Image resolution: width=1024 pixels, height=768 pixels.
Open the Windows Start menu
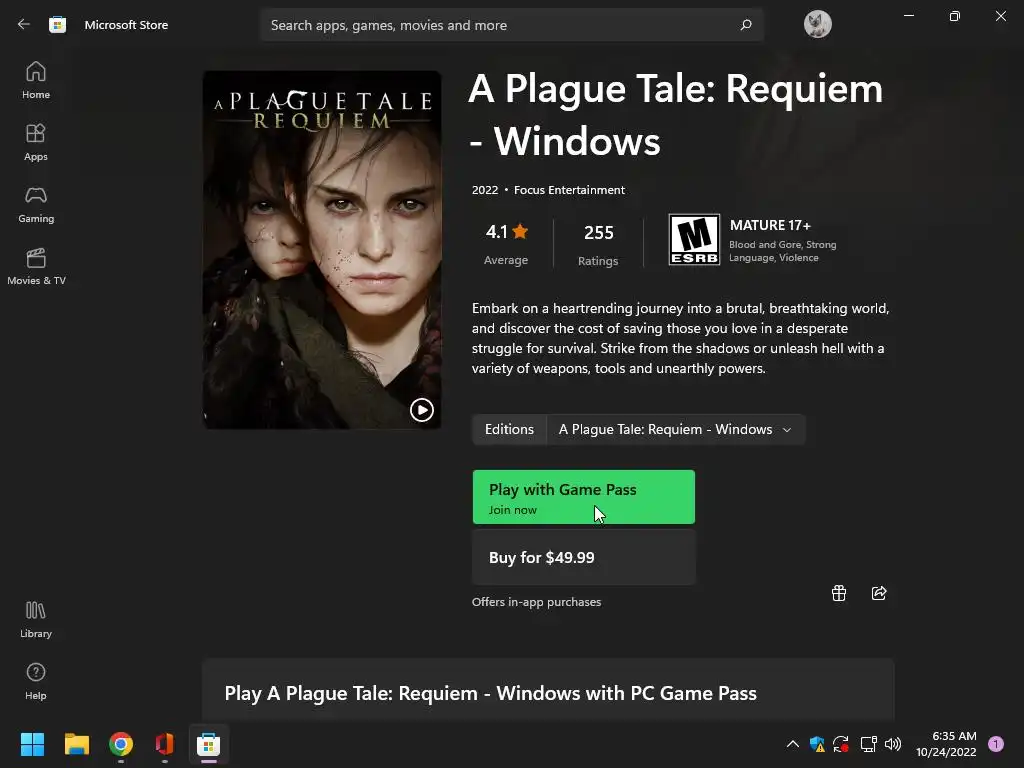pos(32,744)
